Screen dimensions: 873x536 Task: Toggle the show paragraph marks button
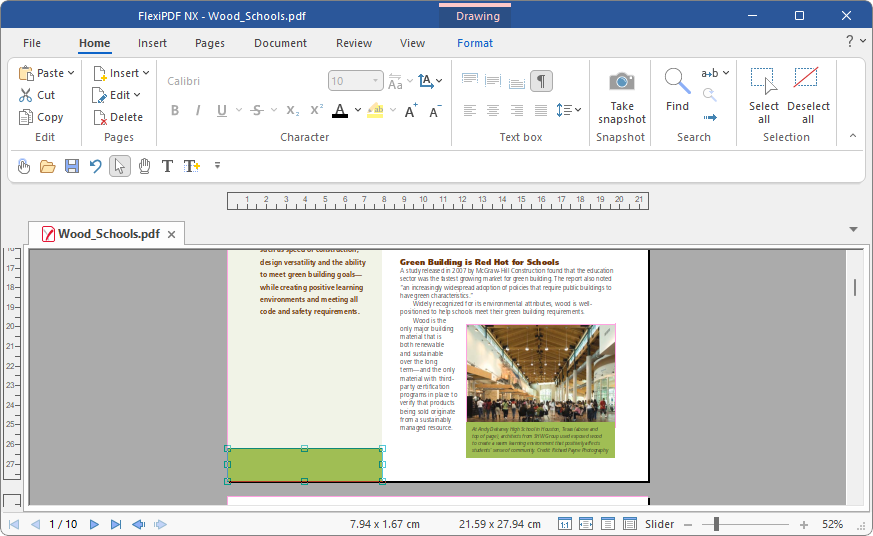coord(541,81)
